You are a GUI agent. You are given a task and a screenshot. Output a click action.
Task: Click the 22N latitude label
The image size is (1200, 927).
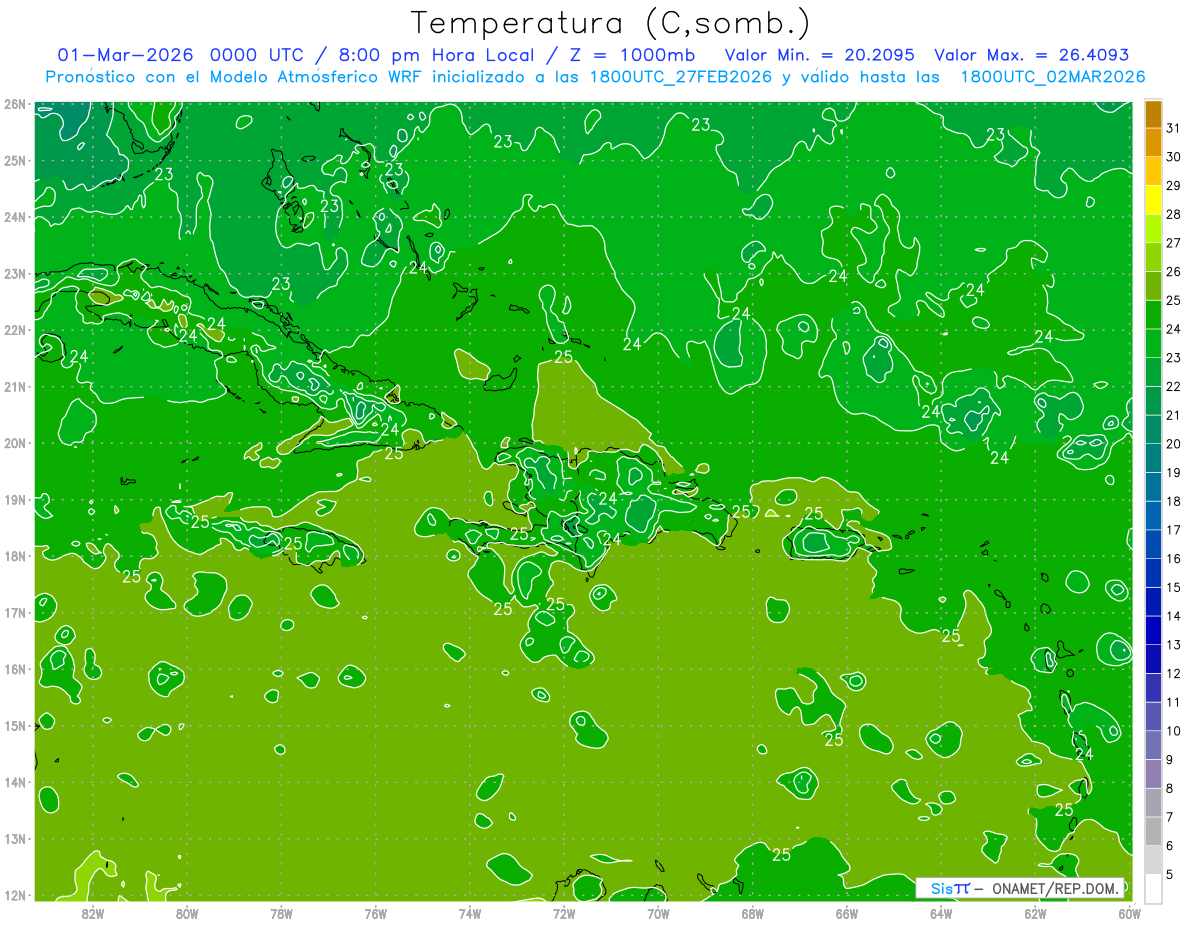(x=14, y=330)
